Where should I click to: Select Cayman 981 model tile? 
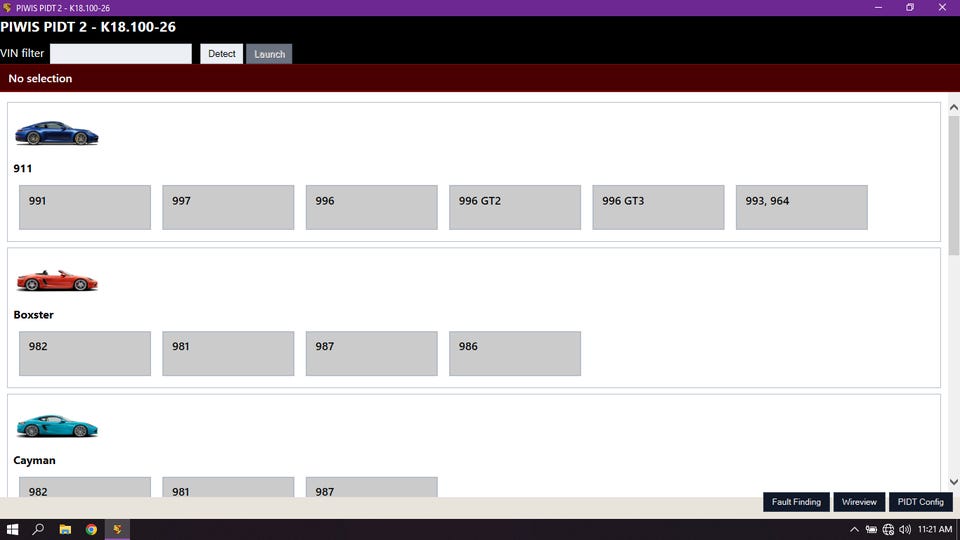point(228,487)
